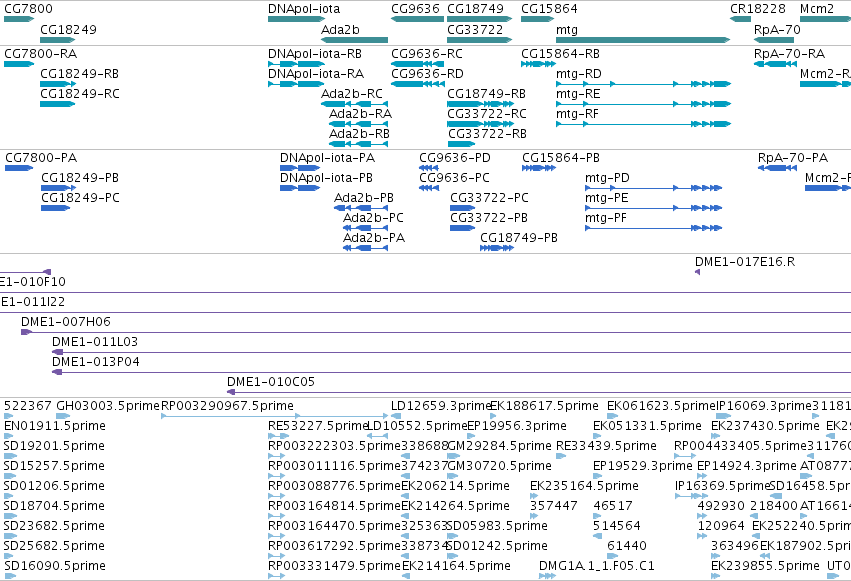Select BAC end DME1-017E16.R
The width and height of the screenshot is (851, 581).
point(697,272)
